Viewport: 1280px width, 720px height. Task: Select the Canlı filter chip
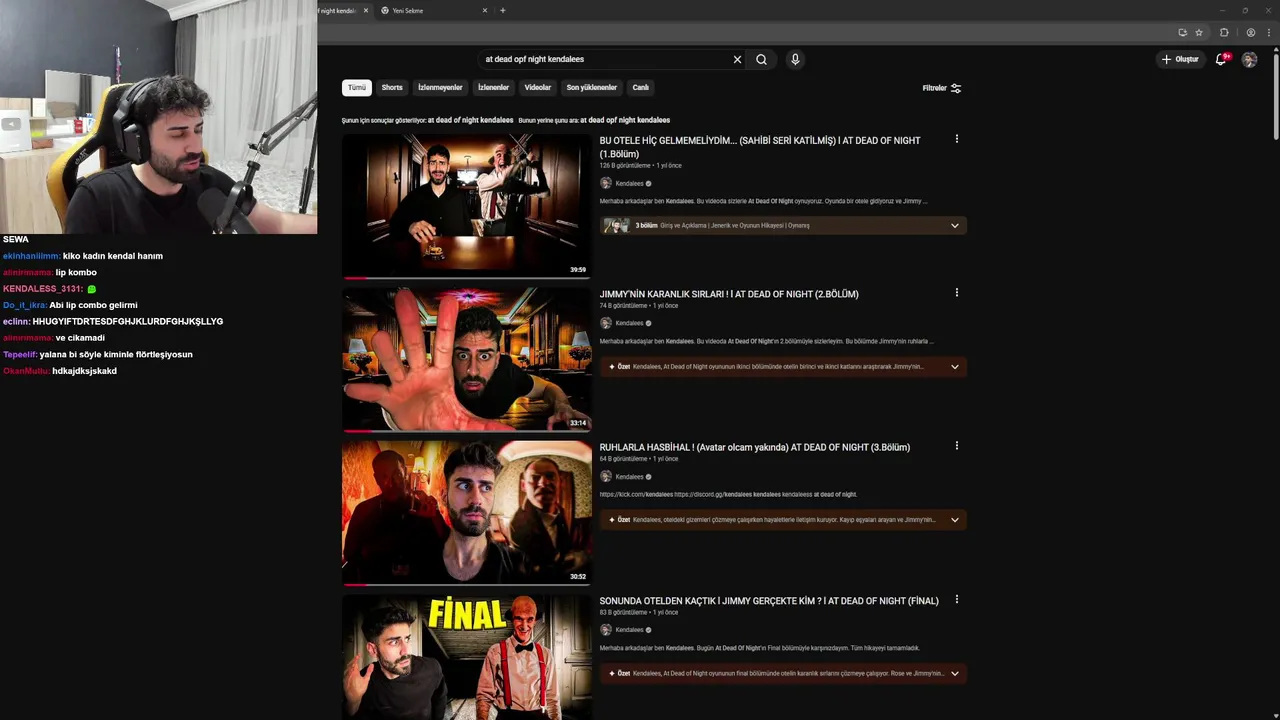coord(641,88)
